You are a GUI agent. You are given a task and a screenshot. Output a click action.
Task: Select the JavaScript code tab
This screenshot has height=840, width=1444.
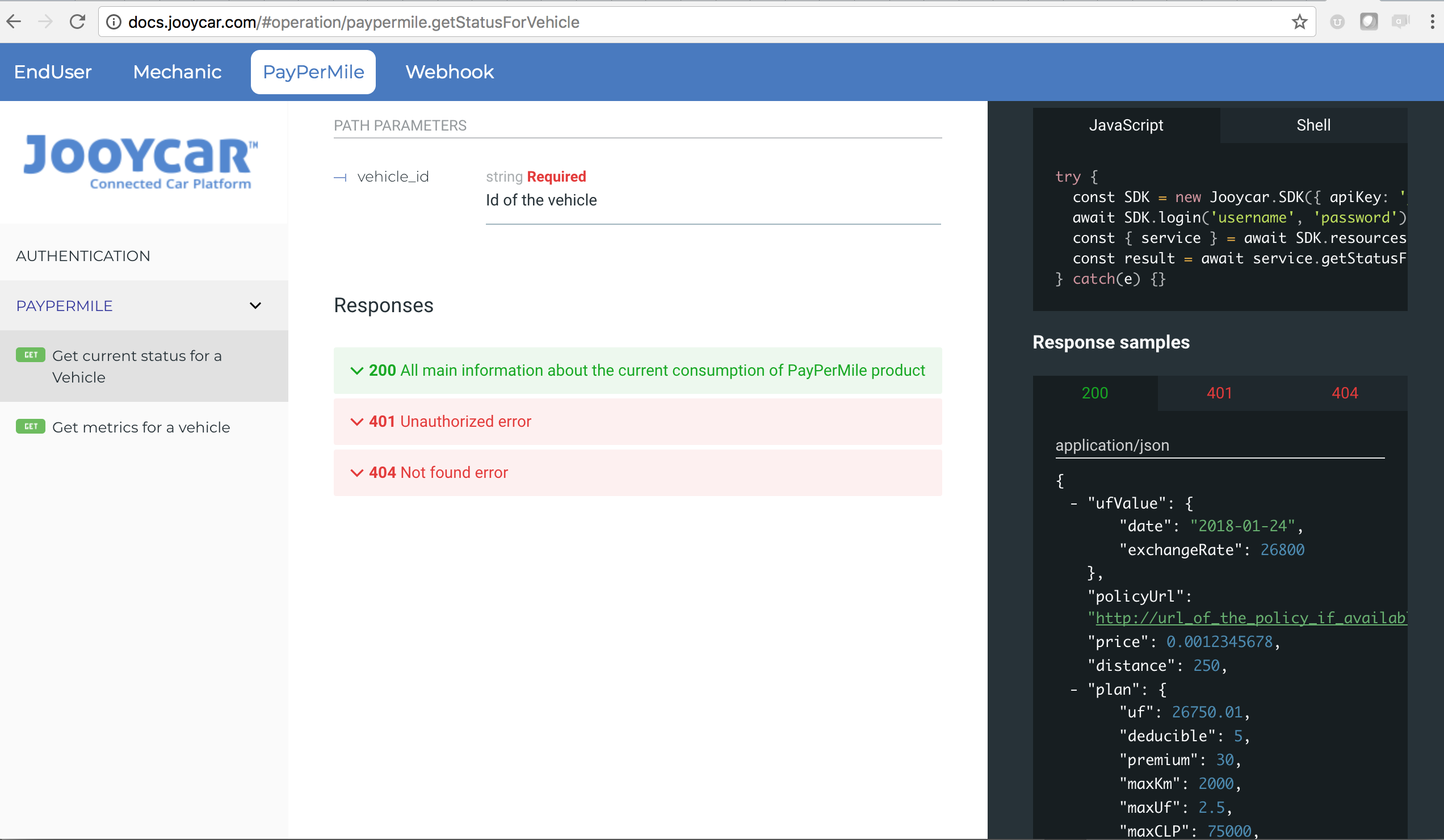[1127, 125]
